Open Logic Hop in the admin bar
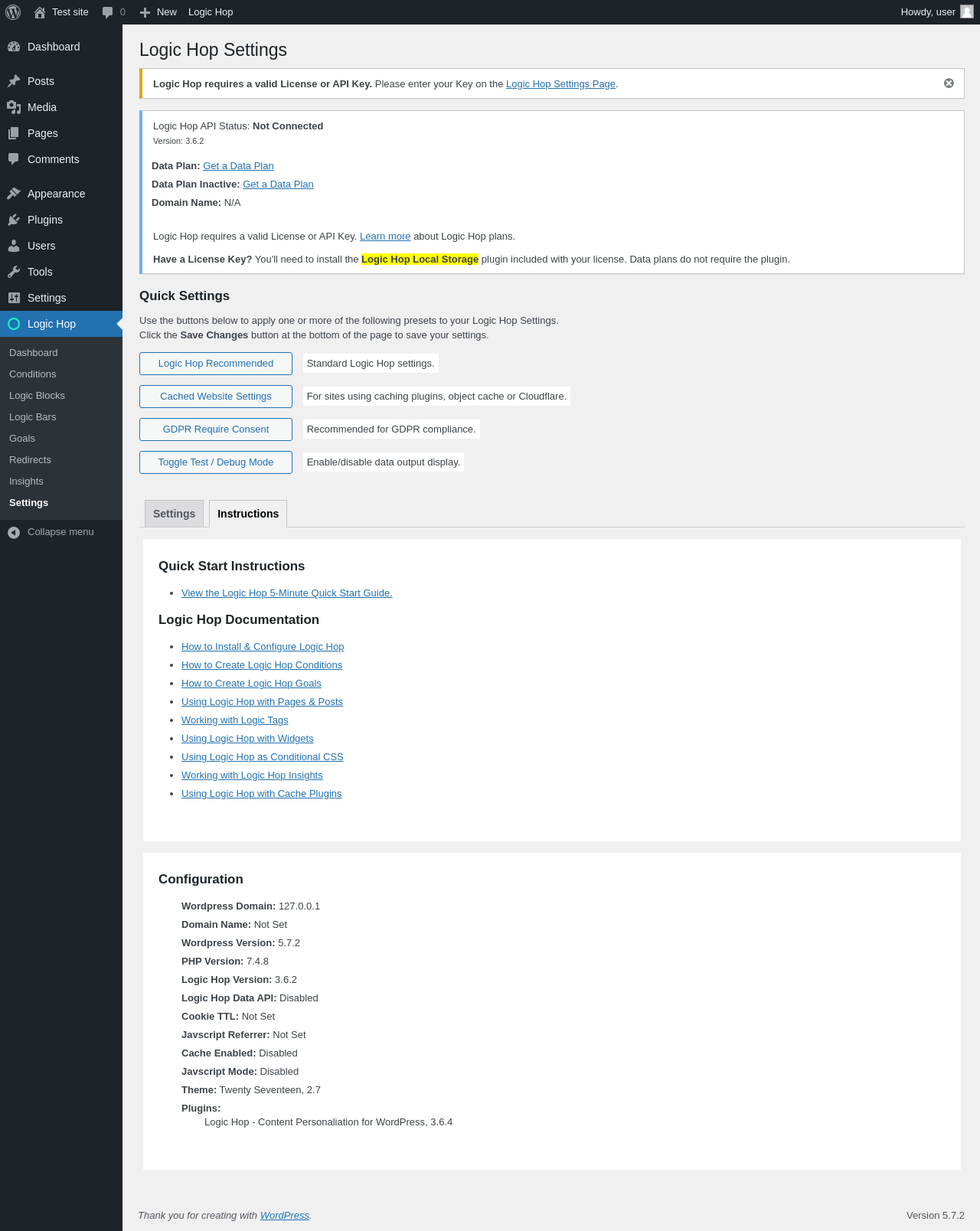 [211, 12]
